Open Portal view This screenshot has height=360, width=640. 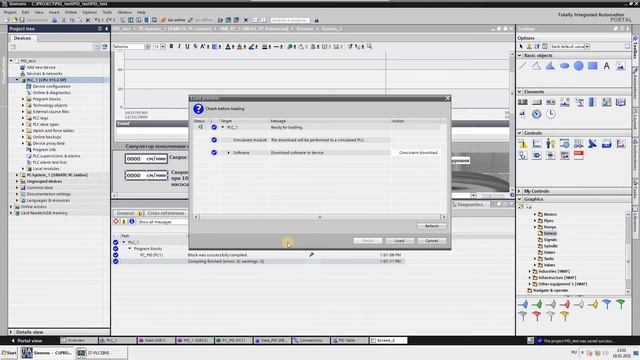pyautogui.click(x=27, y=340)
